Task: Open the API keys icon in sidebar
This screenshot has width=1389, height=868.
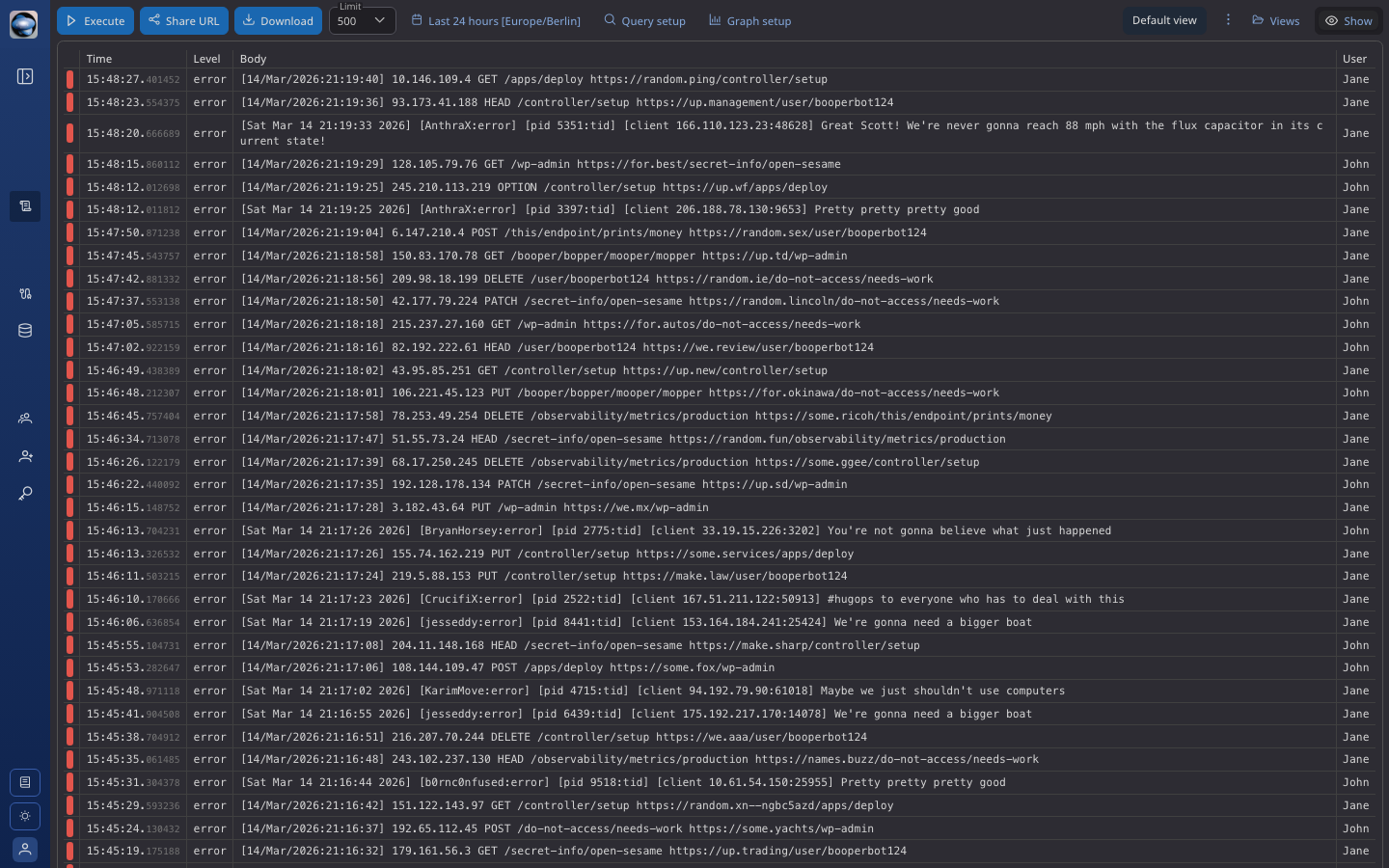Action: click(25, 494)
